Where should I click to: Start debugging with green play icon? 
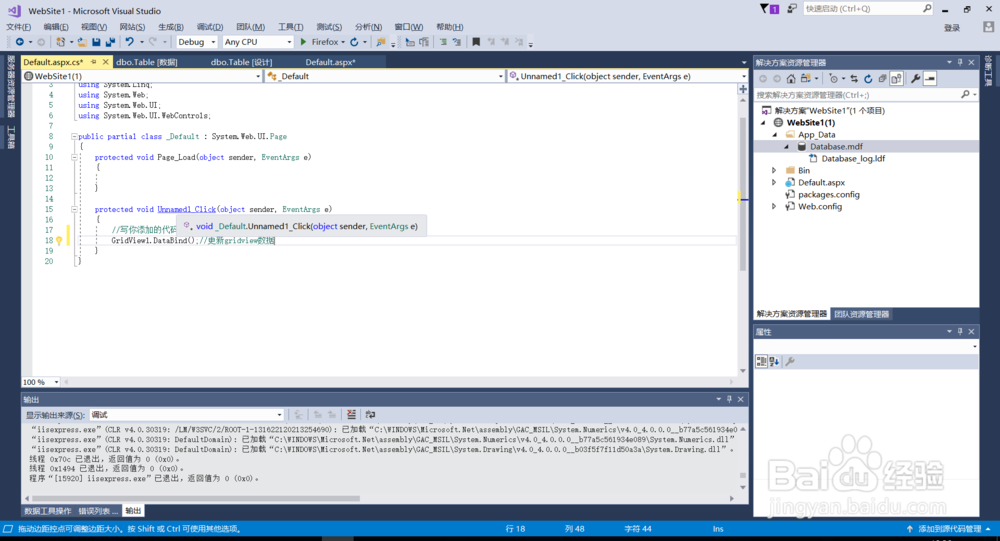pos(304,42)
